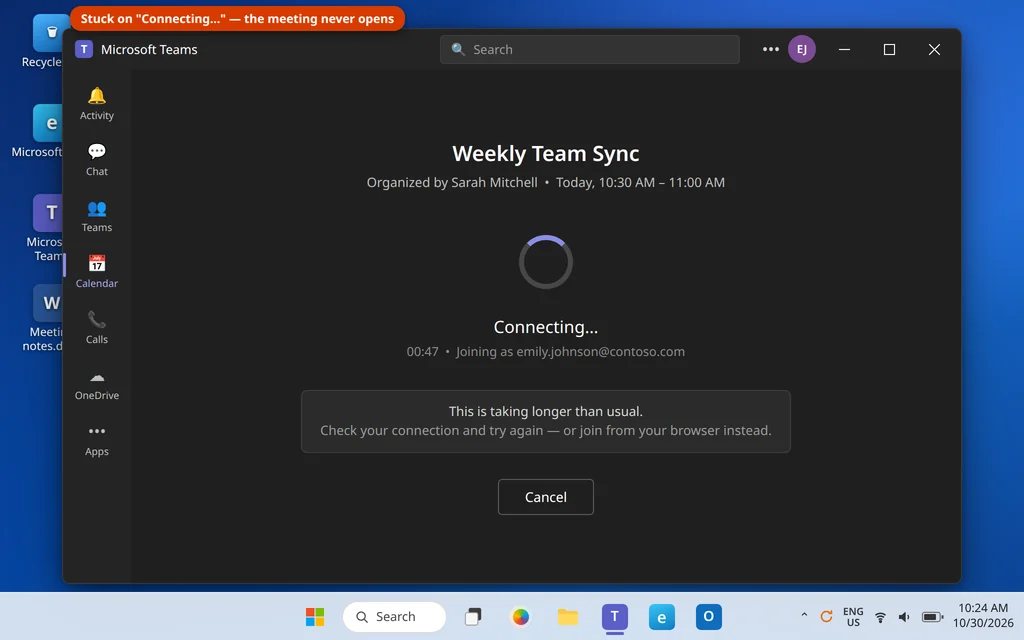
Task: Click the Teams icon on the taskbar
Action: click(x=615, y=616)
